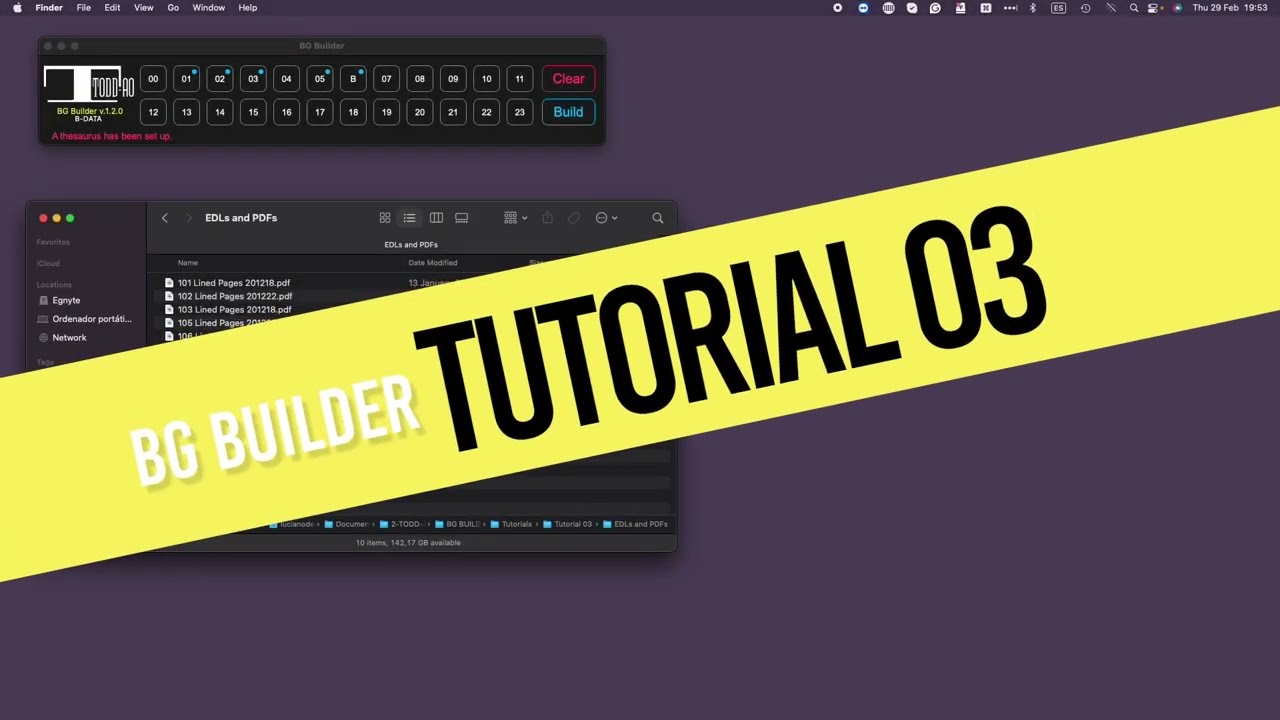The image size is (1280, 720).
Task: Switch Finder to gallery view
Action: click(x=461, y=218)
